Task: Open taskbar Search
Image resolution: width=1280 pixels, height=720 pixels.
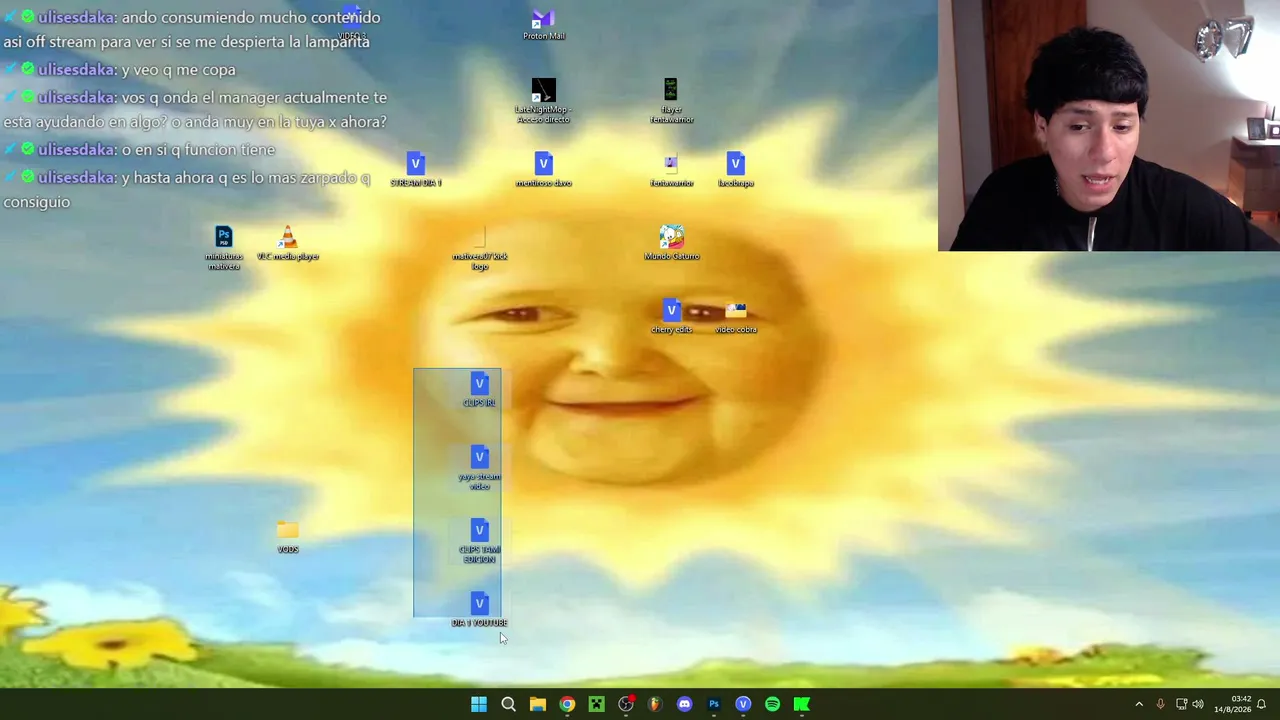Action: tap(508, 704)
